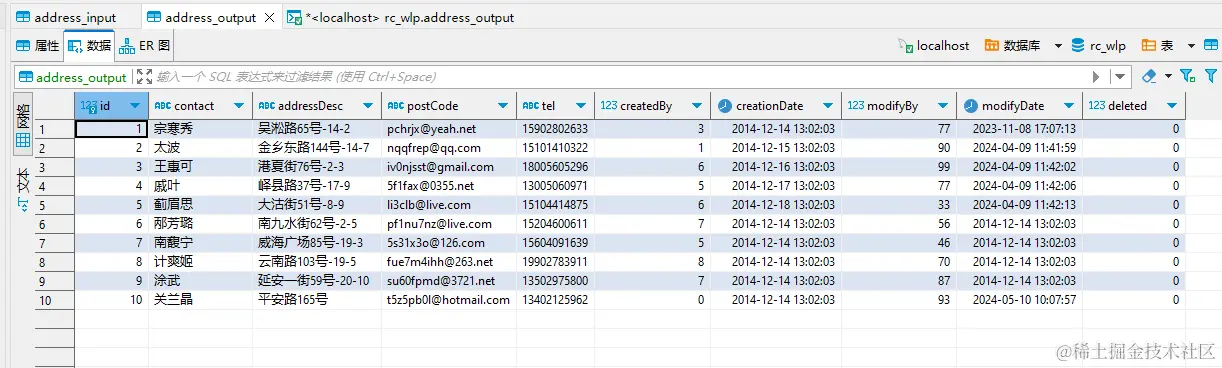Screen dimensions: 1222x368
Task: Select postCode cell pchrjx@yeah.net
Action: (x=449, y=129)
